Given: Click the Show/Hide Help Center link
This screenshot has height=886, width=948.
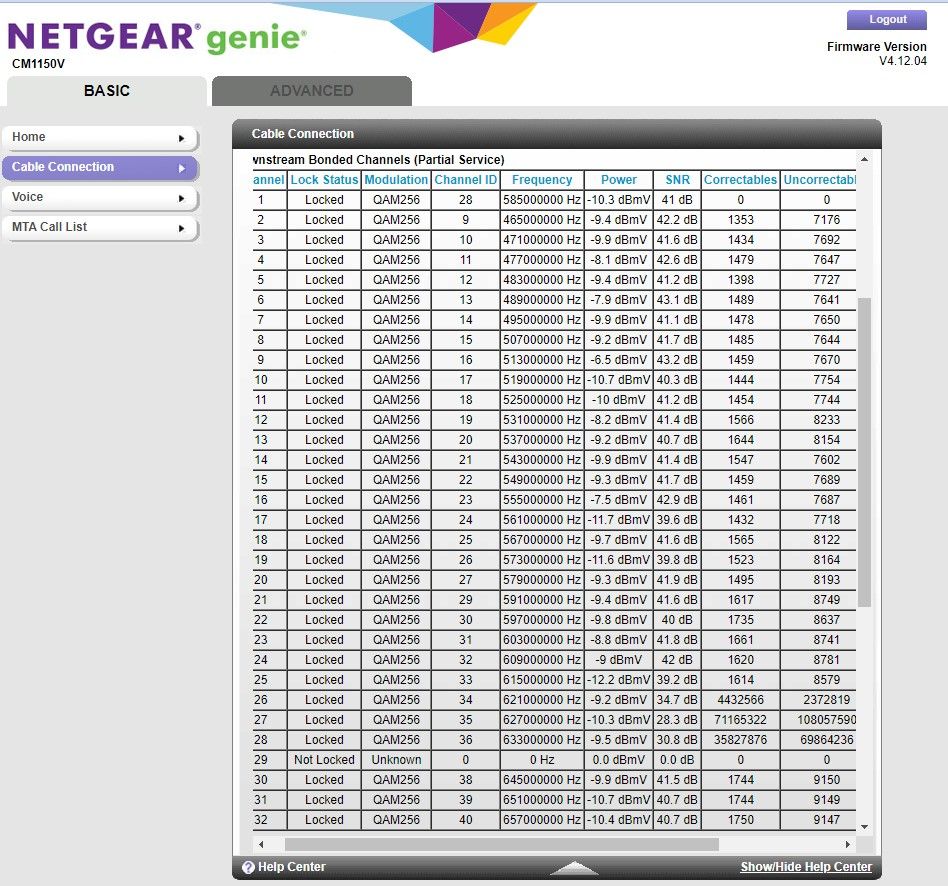Looking at the screenshot, I should (805, 867).
